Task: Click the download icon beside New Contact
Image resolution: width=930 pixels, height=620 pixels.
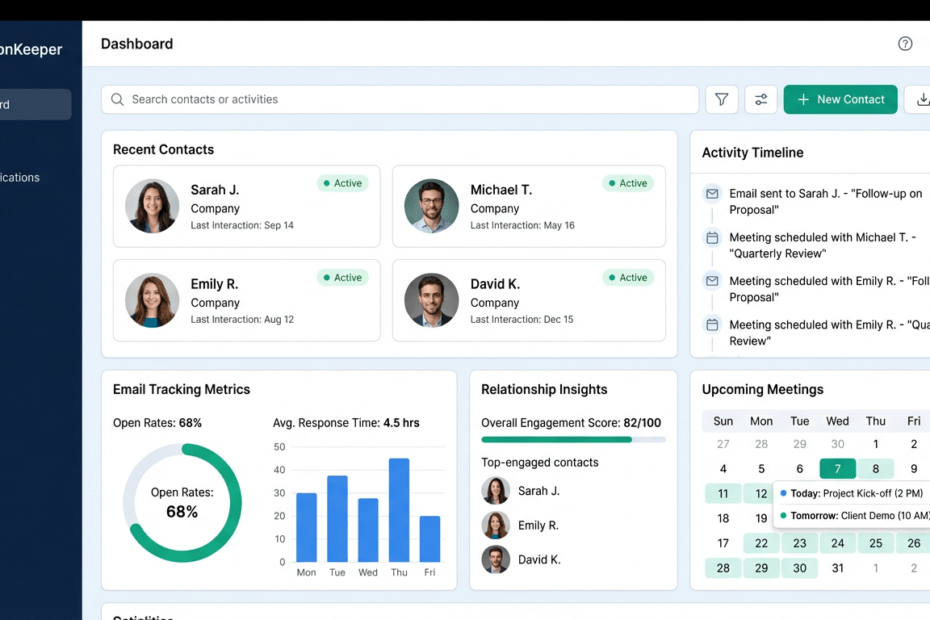Action: click(x=919, y=100)
